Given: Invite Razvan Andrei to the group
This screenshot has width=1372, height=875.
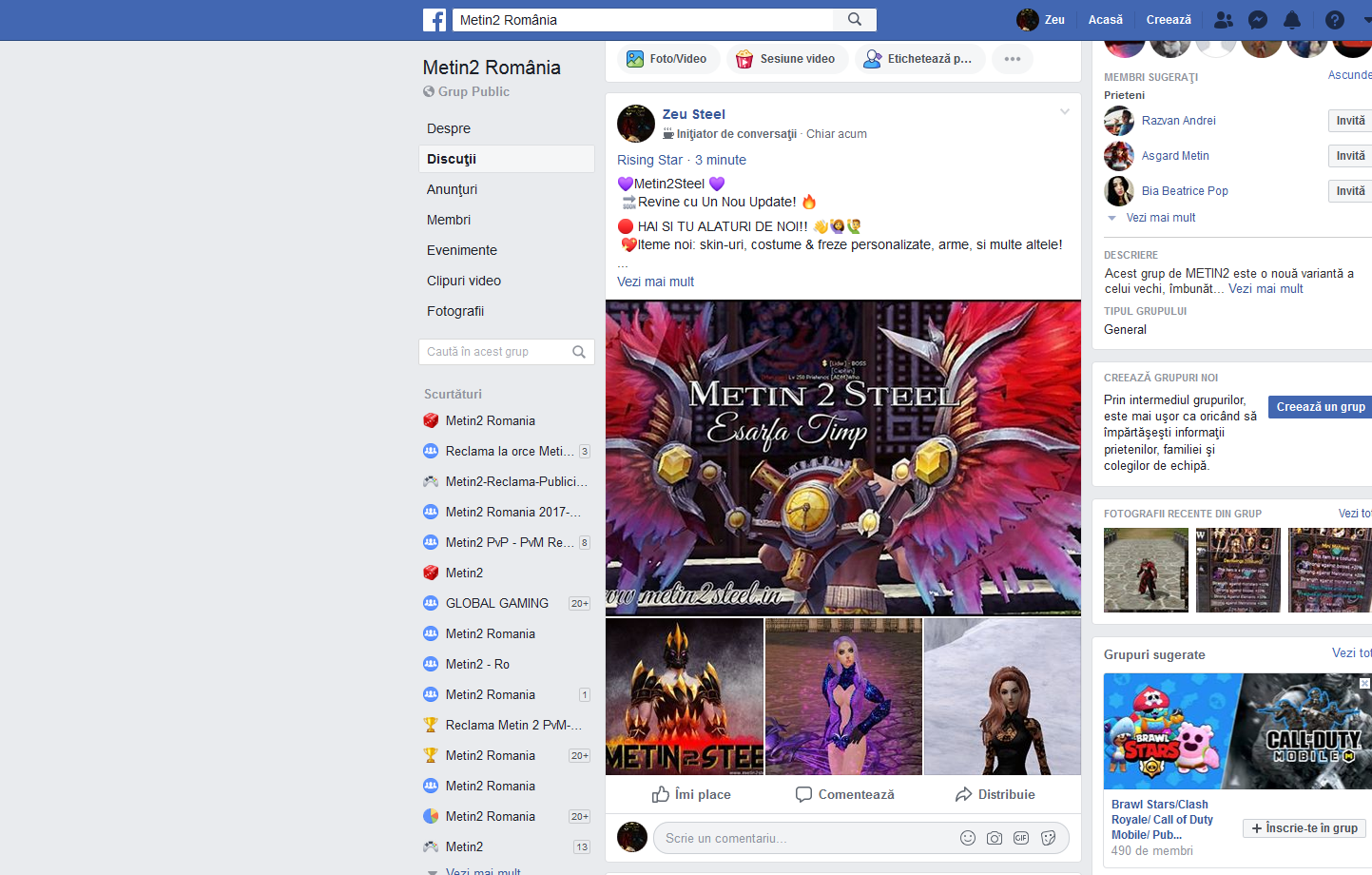Looking at the screenshot, I should point(1350,121).
